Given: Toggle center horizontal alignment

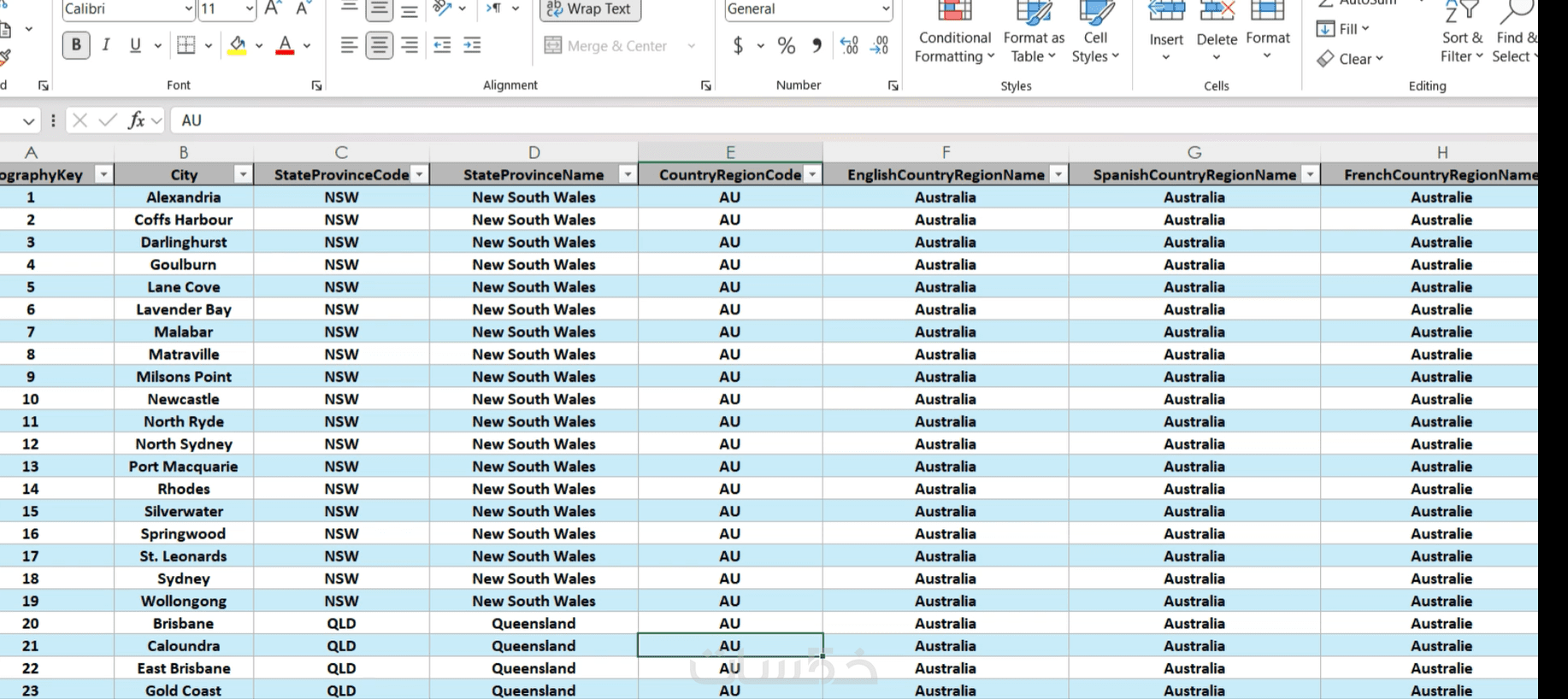Looking at the screenshot, I should [380, 45].
